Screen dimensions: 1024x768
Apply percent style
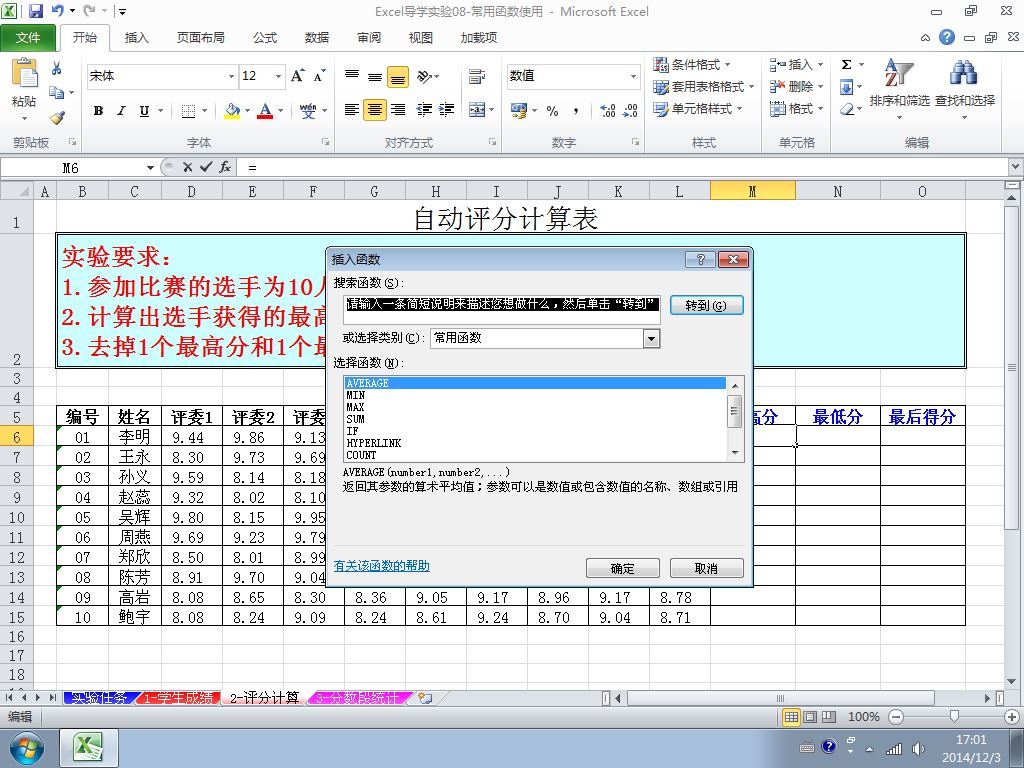point(552,110)
